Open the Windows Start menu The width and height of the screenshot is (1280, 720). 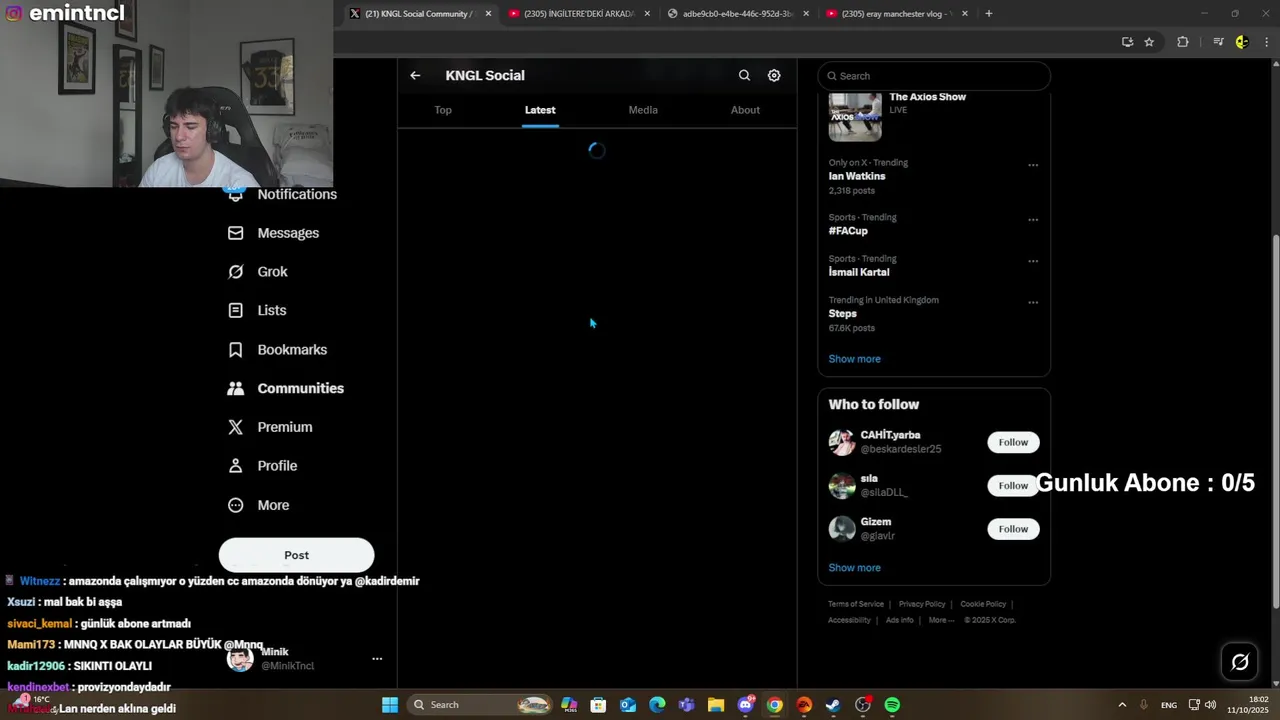coord(390,705)
